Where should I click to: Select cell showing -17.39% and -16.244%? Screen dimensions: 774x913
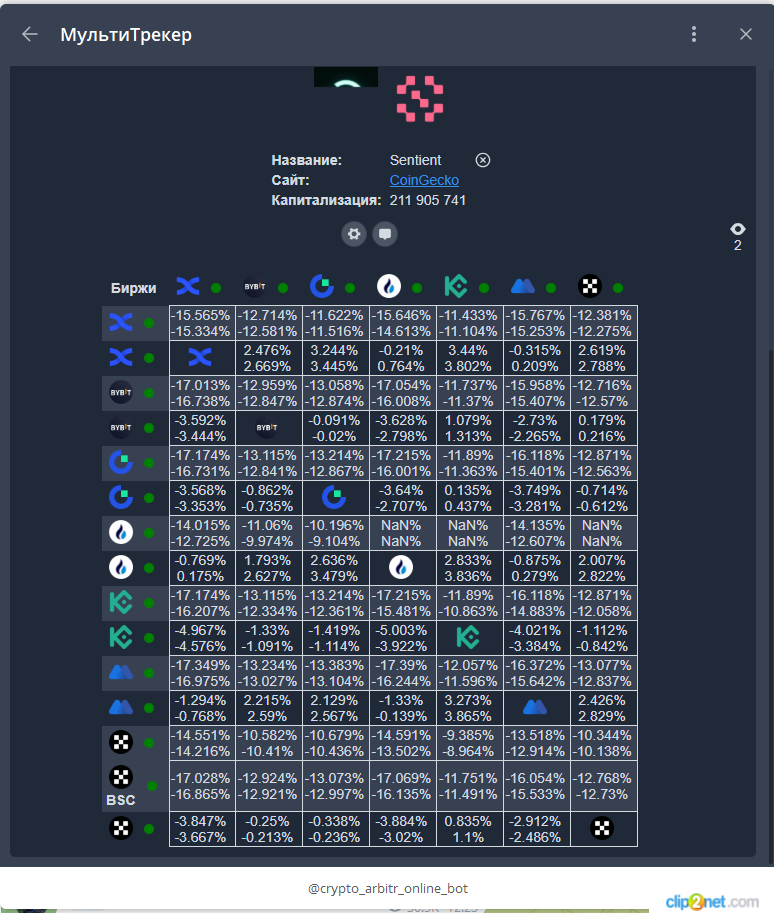402,673
